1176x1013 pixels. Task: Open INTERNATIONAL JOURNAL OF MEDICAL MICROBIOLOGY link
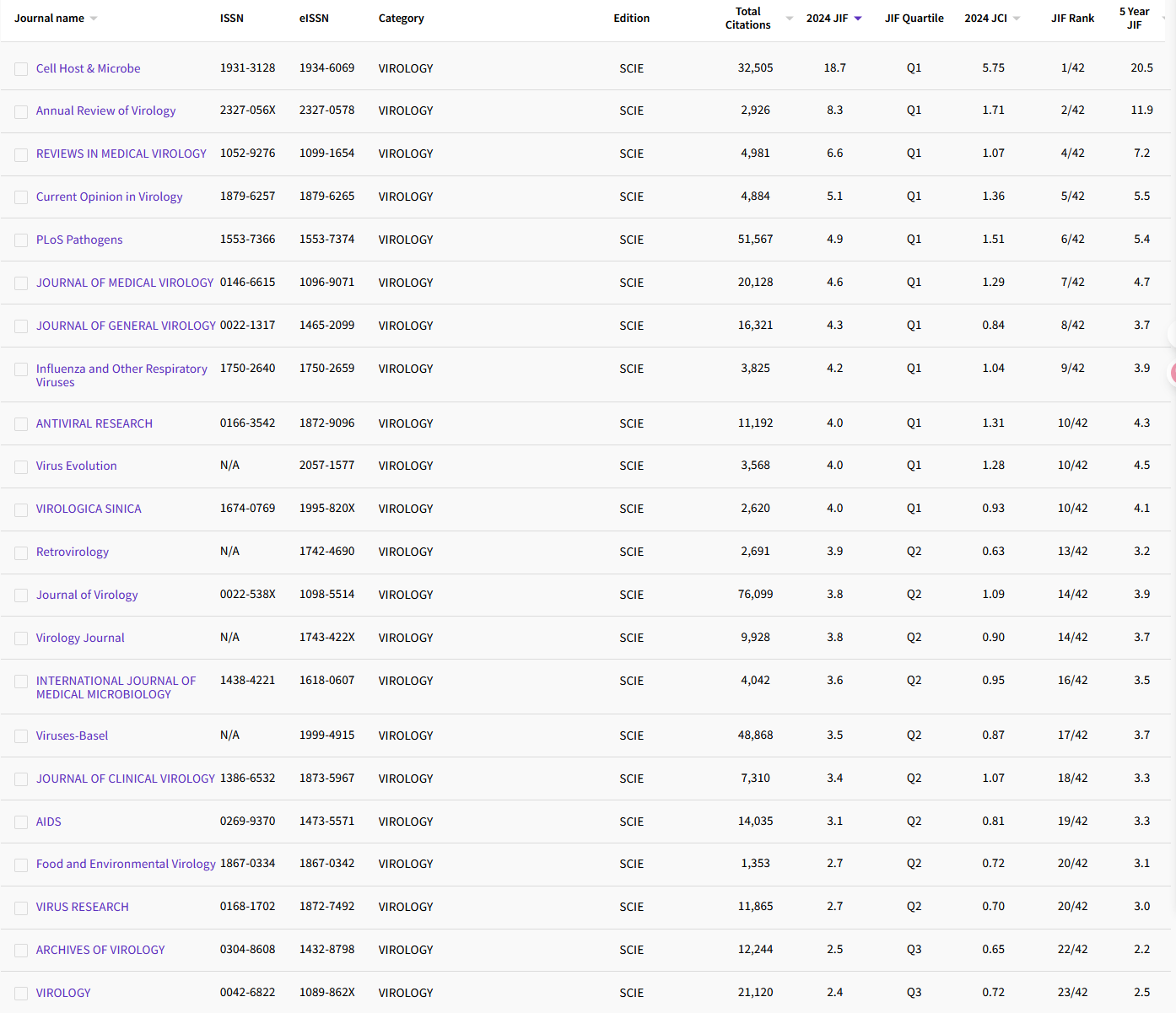(116, 687)
